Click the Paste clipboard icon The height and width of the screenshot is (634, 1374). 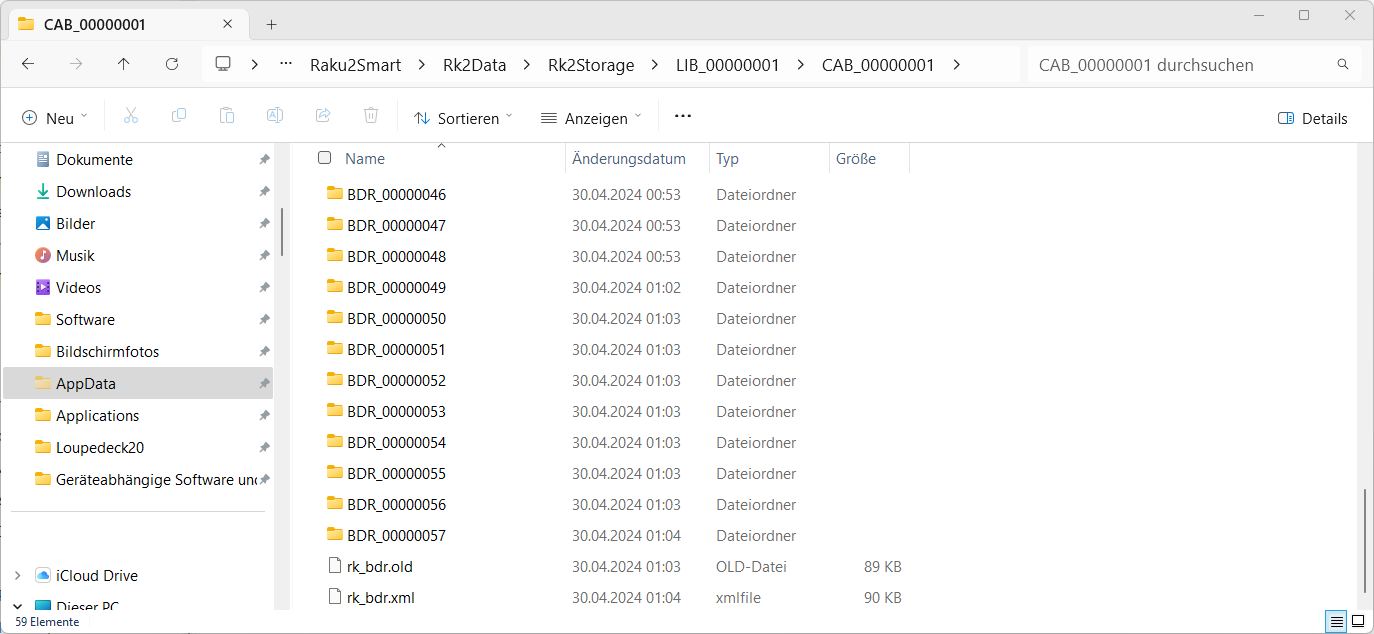tap(227, 117)
